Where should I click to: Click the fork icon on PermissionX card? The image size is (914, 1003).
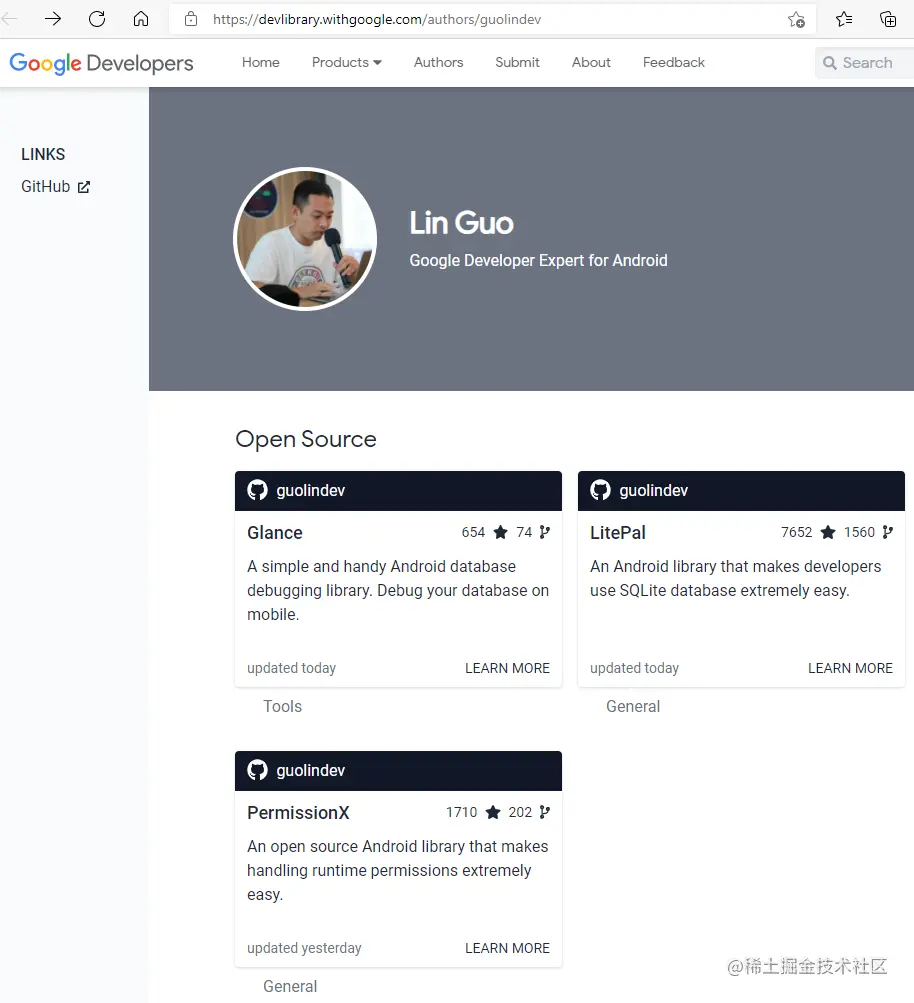click(x=544, y=812)
